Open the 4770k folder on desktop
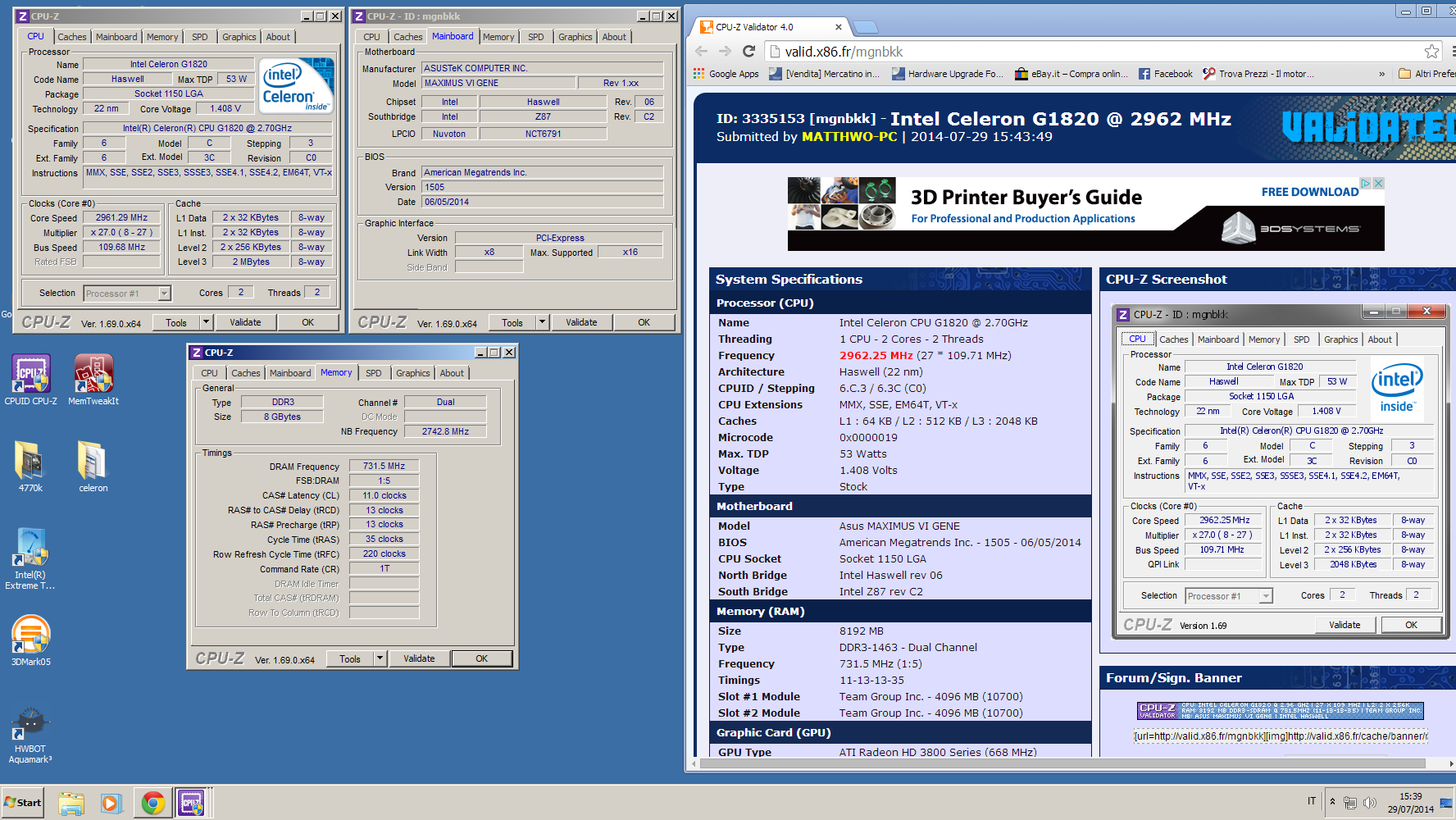This screenshot has height=820, width=1456. [30, 466]
